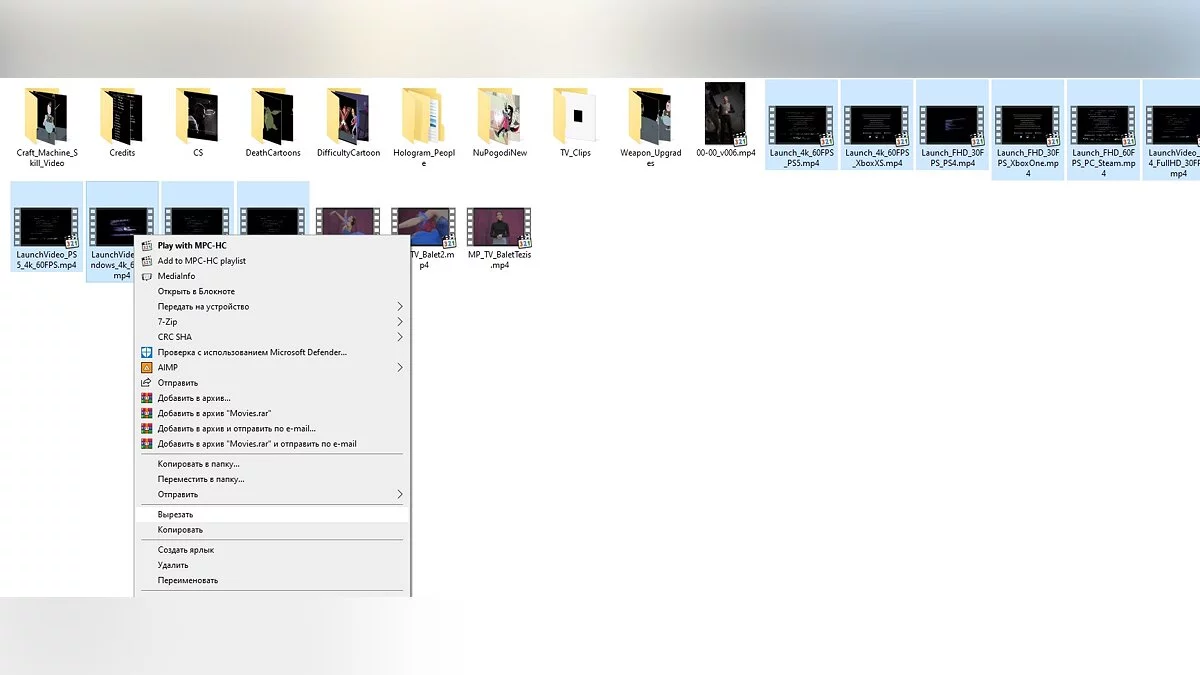The height and width of the screenshot is (675, 1200).
Task: Select the MP_TV_BaletTezis.mp4 video file
Action: [499, 238]
